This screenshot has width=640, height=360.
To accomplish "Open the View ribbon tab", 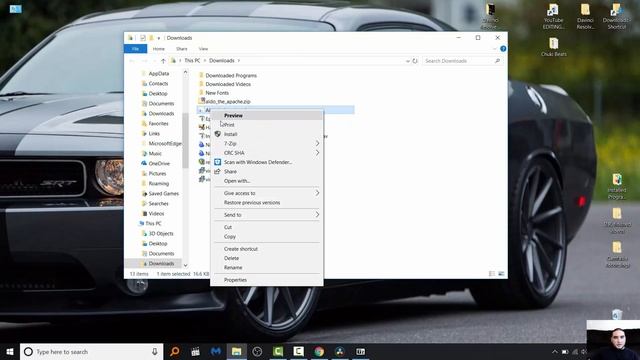I will coord(203,49).
